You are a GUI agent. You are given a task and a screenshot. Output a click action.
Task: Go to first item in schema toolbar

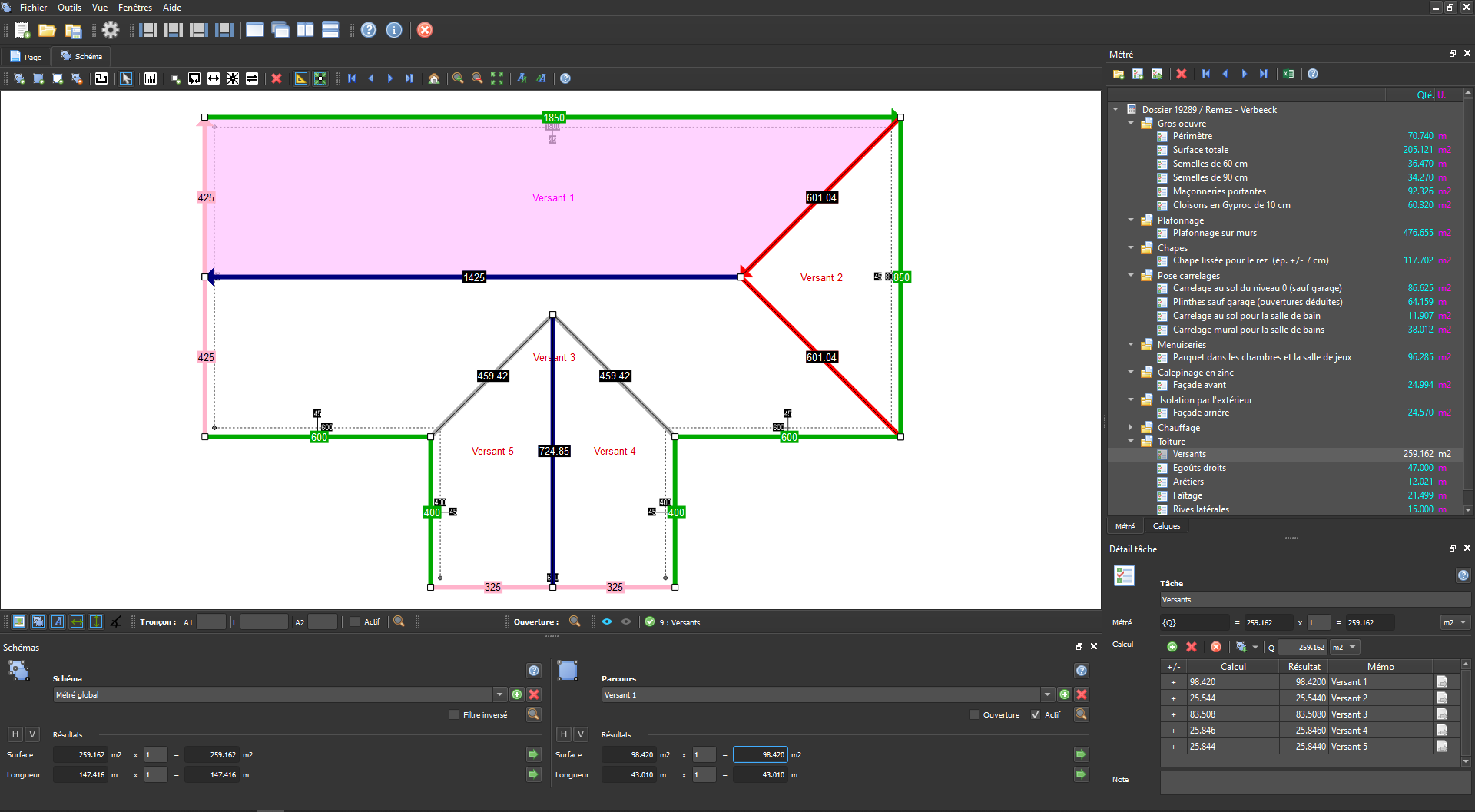coord(352,78)
